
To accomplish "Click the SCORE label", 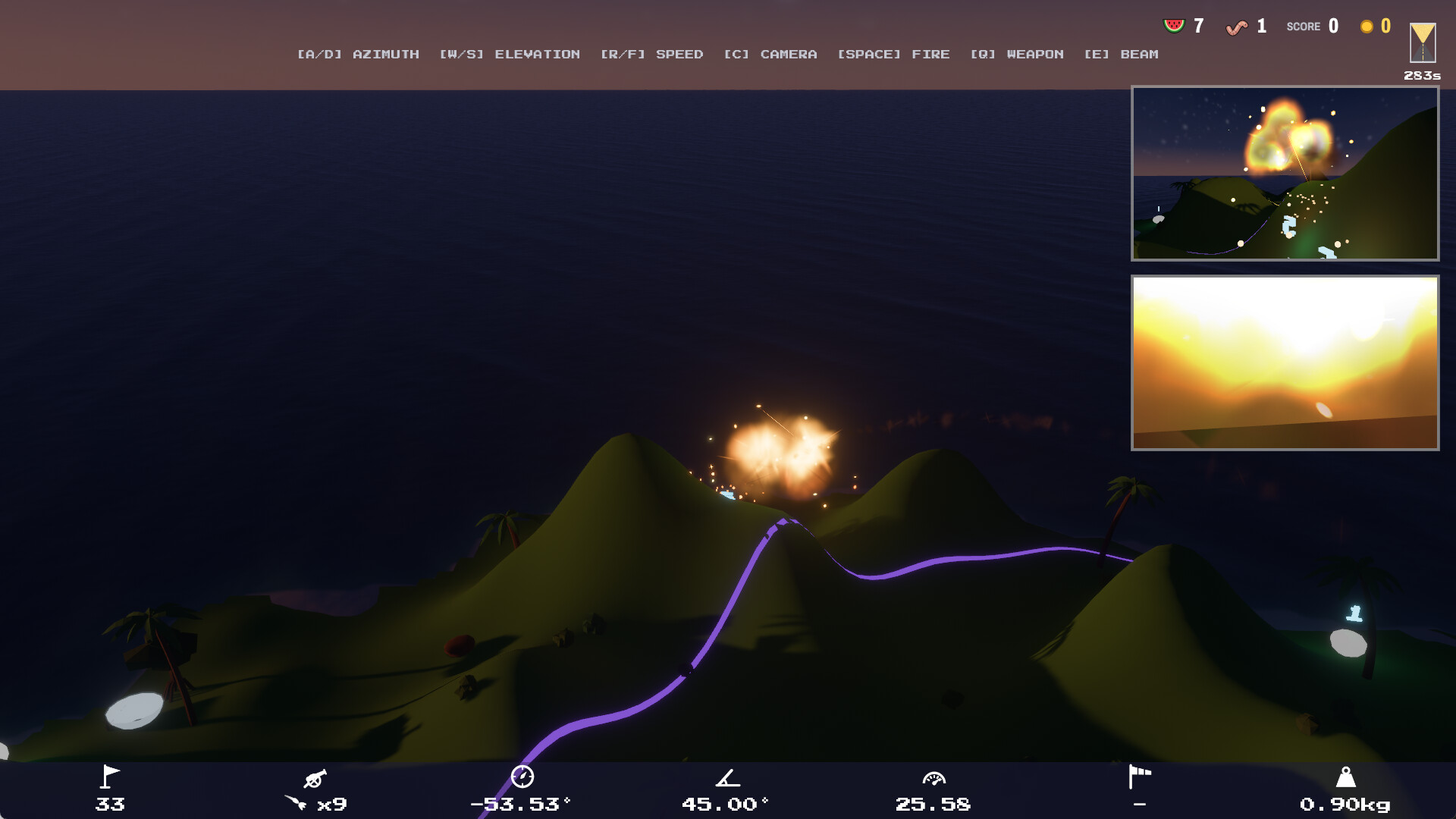I will (x=1304, y=27).
